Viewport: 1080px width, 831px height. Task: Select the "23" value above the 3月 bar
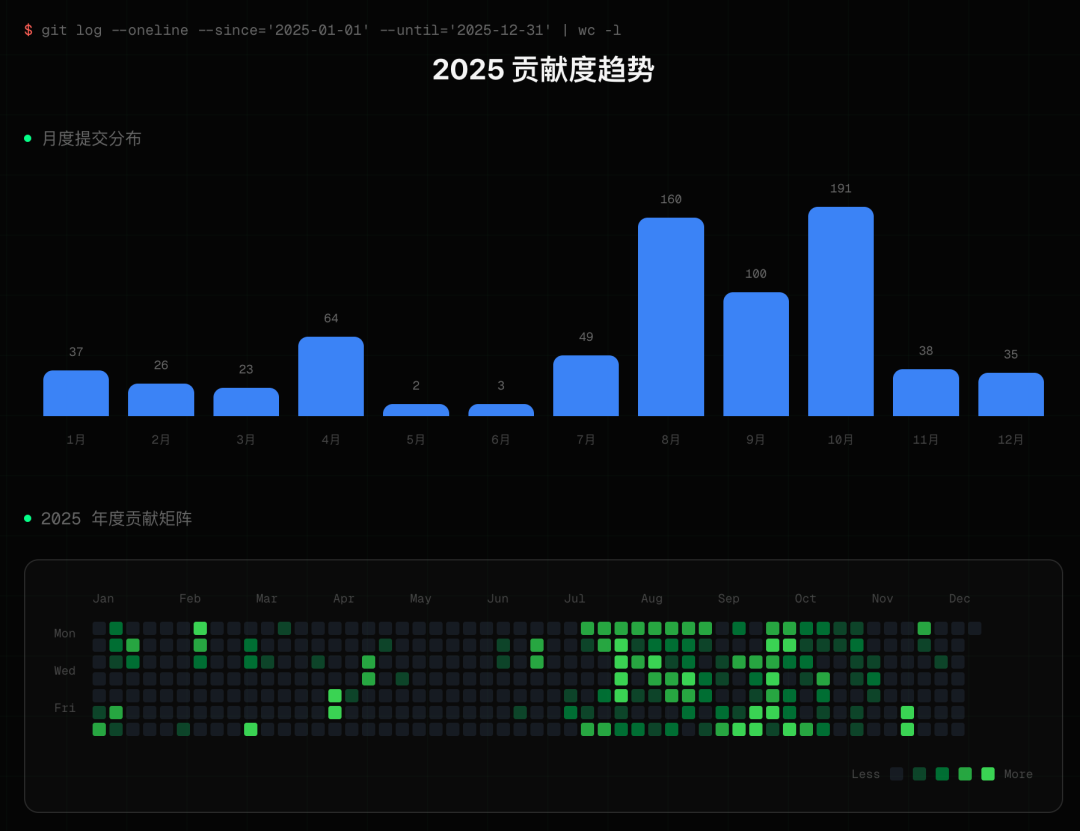tap(246, 369)
